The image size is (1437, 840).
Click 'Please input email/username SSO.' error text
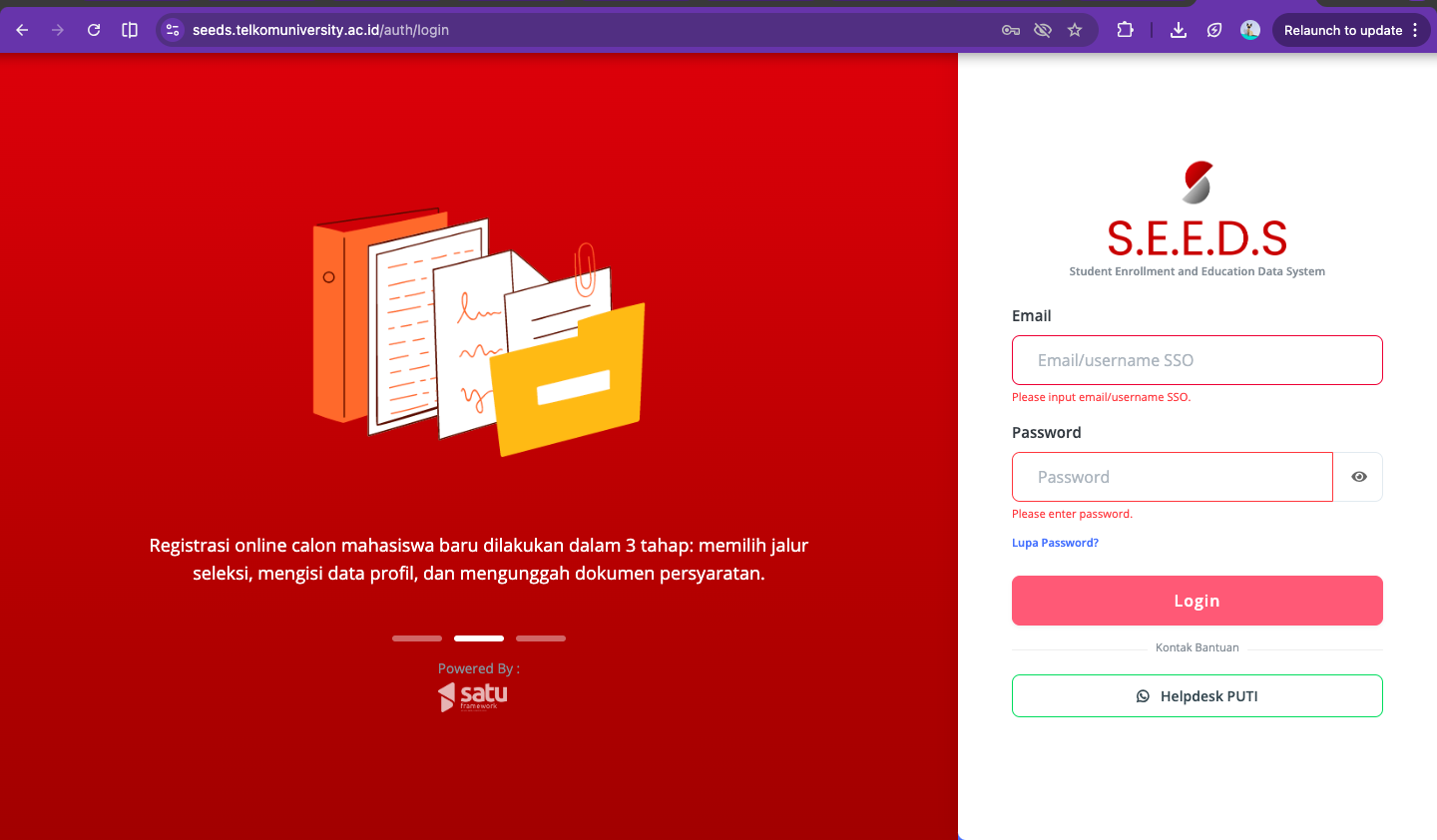pyautogui.click(x=1102, y=397)
